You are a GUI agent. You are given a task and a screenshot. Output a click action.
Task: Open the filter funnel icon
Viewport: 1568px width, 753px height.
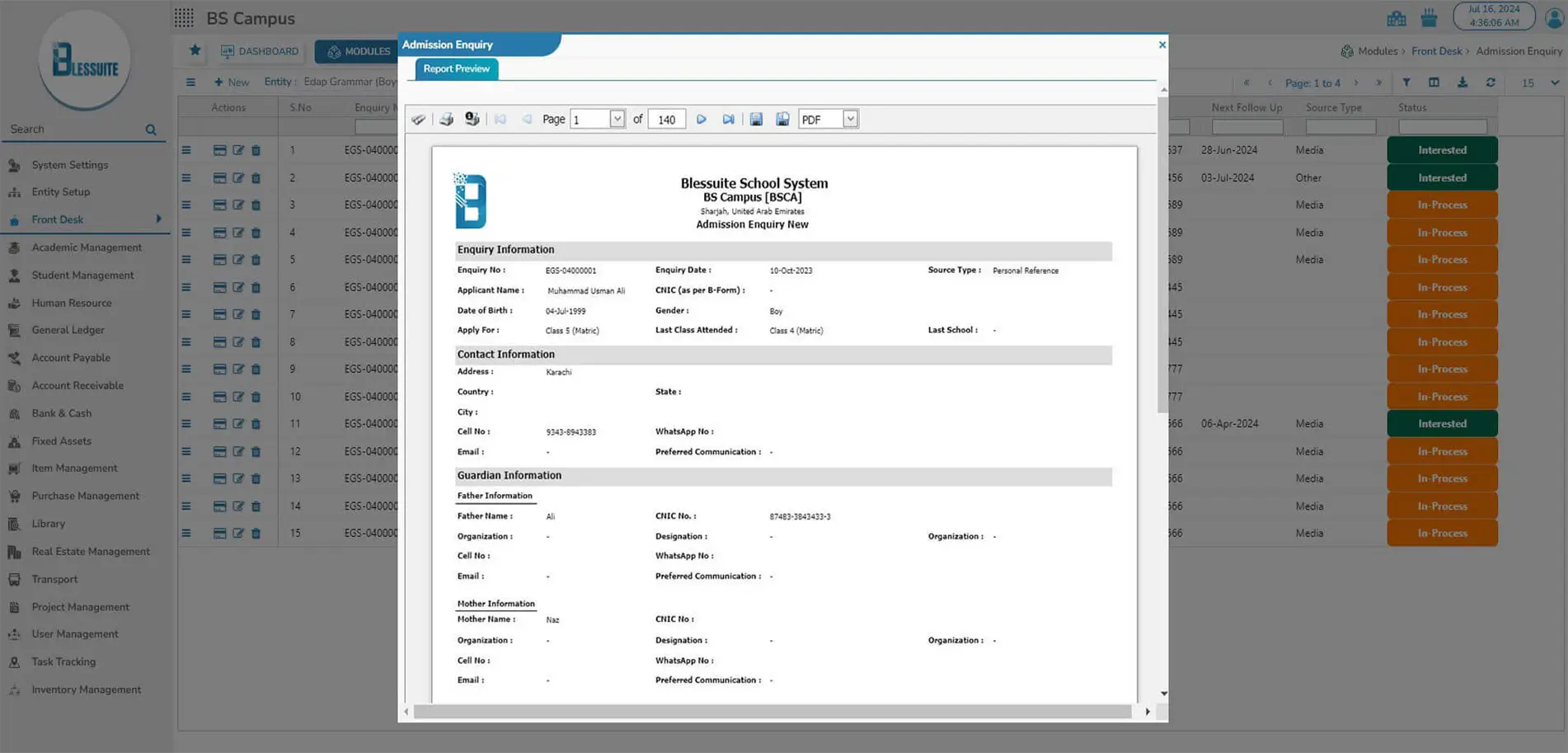pyautogui.click(x=1406, y=82)
